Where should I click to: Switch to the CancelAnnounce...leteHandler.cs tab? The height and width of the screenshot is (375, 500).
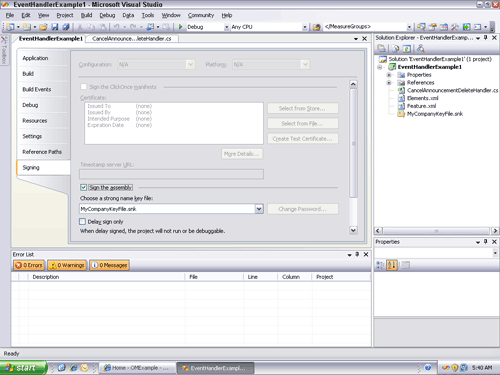click(132, 39)
